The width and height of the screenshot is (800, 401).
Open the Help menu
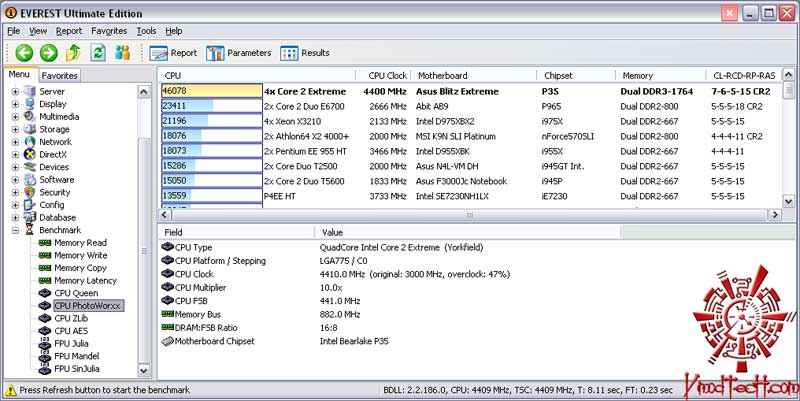[173, 31]
